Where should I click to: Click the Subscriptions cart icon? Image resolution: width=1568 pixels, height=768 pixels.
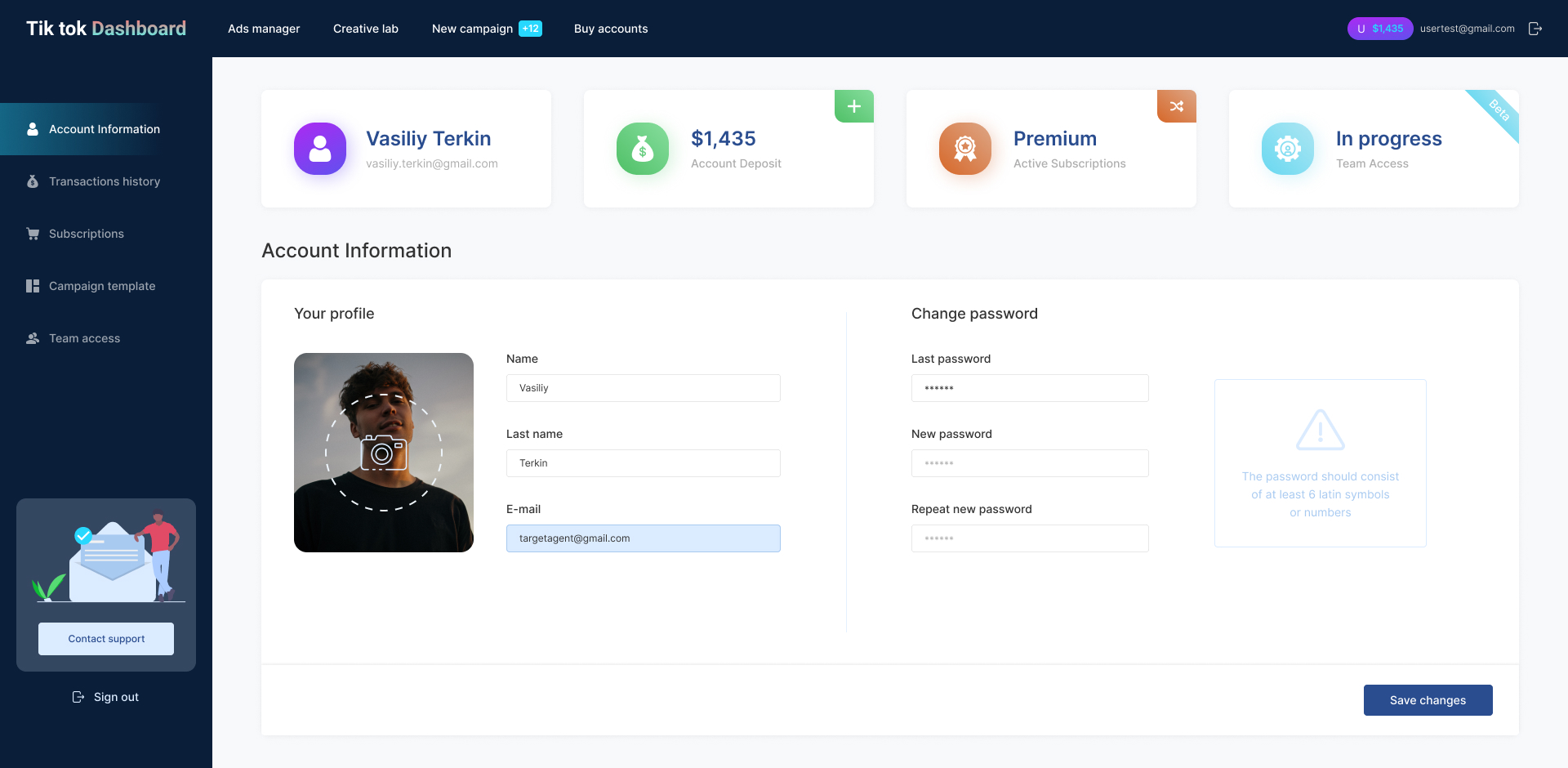33,234
